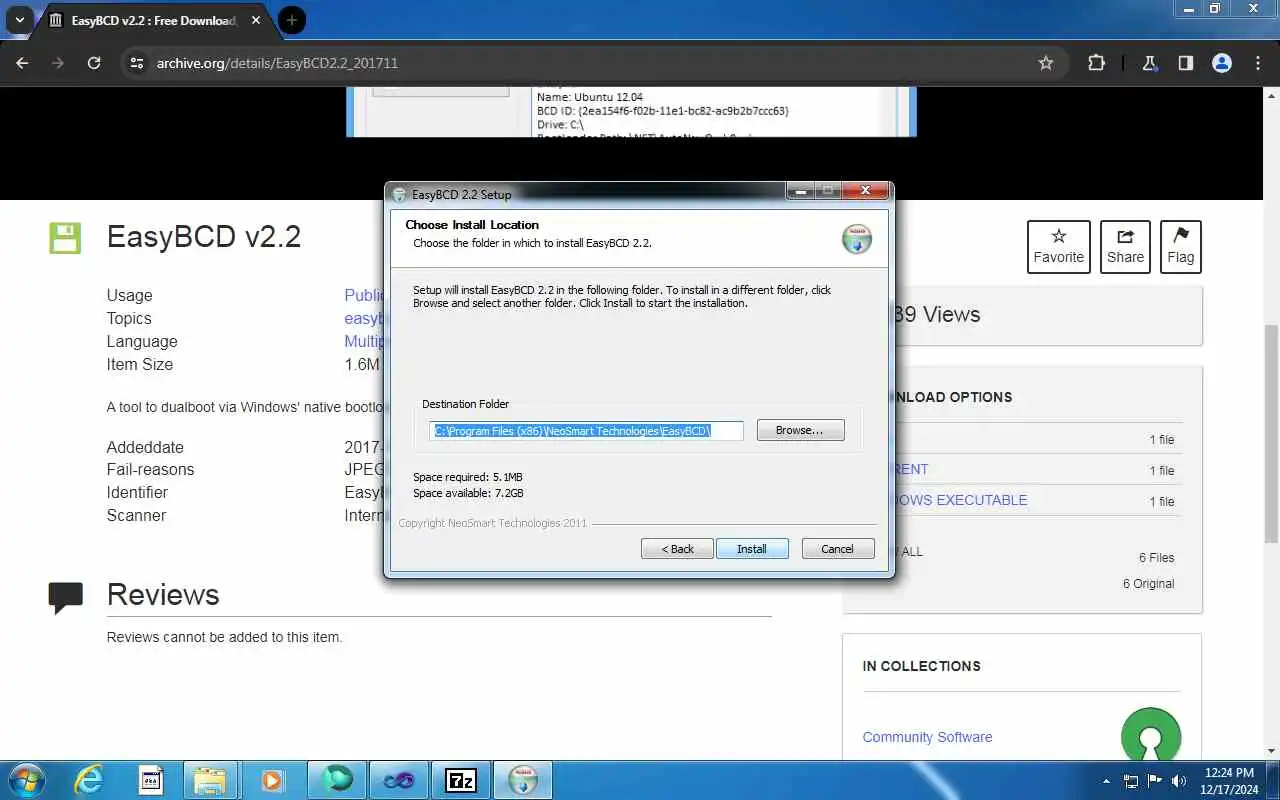This screenshot has height=800, width=1280.
Task: Click the Destination Folder path field
Action: click(586, 431)
